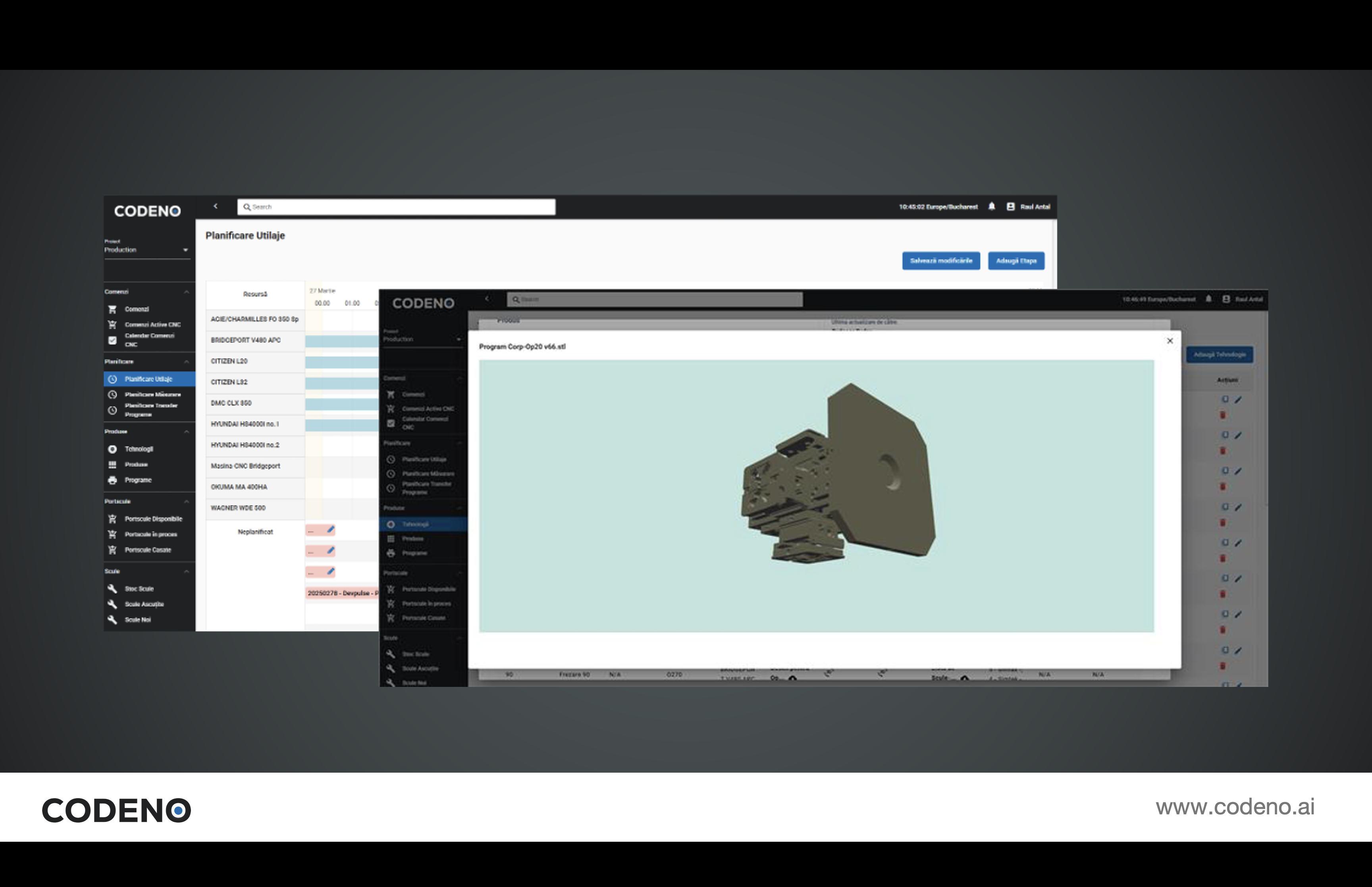Screen dimensions: 1372x887
Task: Open Calendar Comenzi CNC checkbox item
Action: 112,340
